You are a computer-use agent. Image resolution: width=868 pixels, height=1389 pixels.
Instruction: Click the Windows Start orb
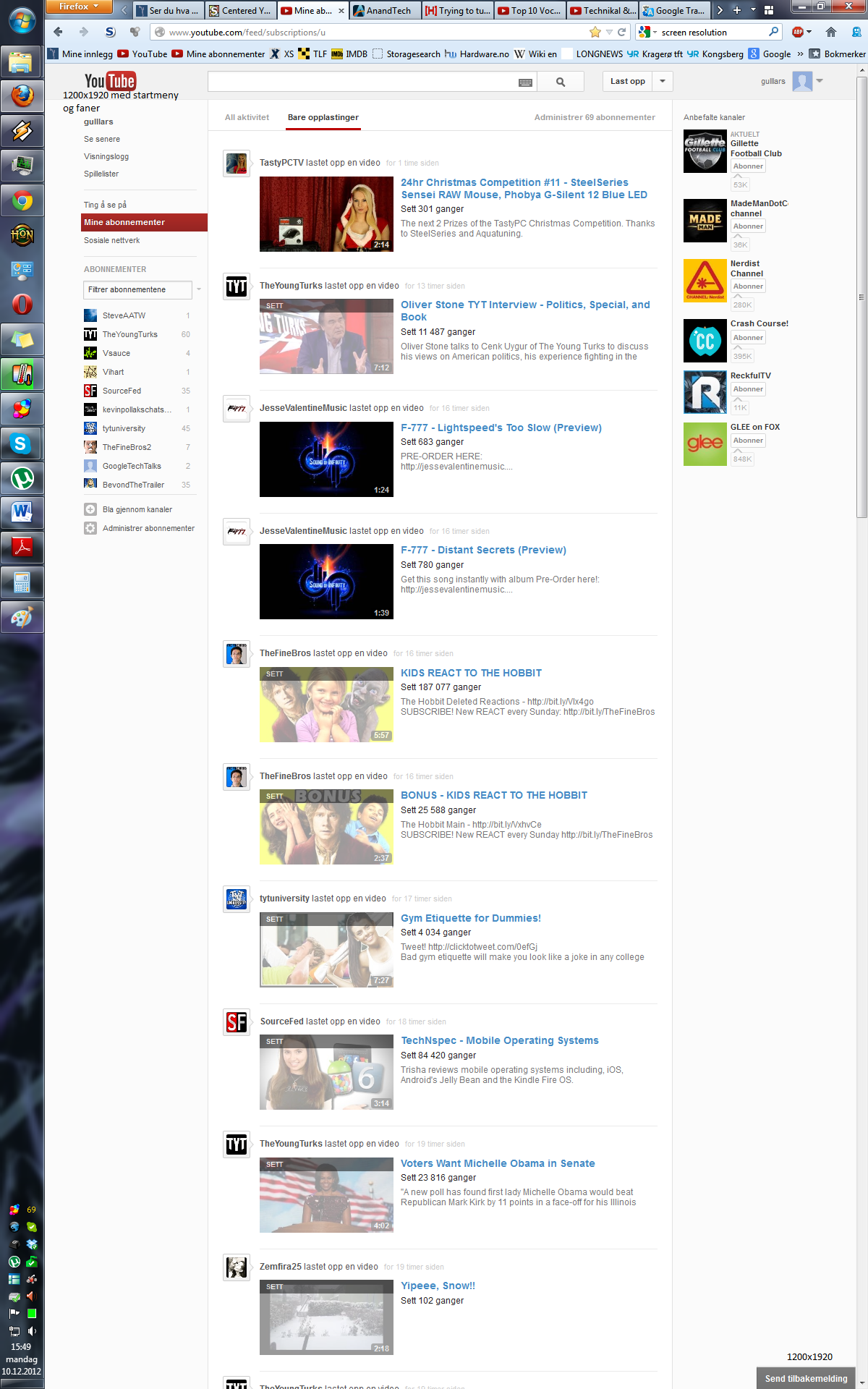click(22, 21)
